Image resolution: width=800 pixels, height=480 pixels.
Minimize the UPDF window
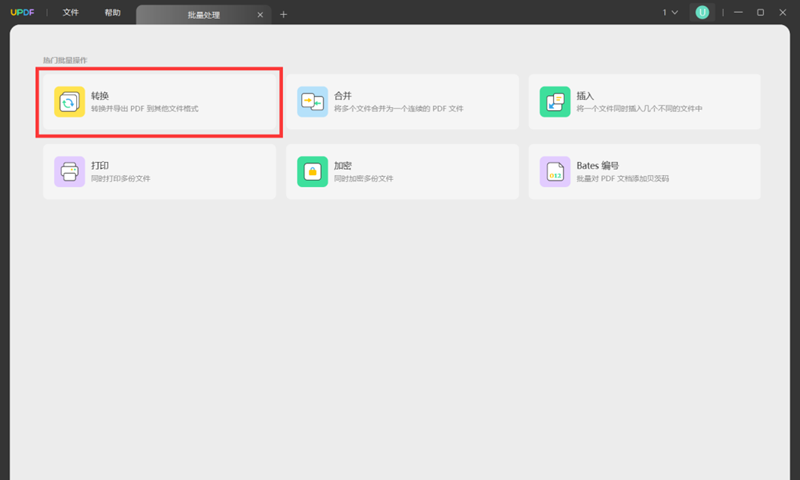click(x=738, y=12)
